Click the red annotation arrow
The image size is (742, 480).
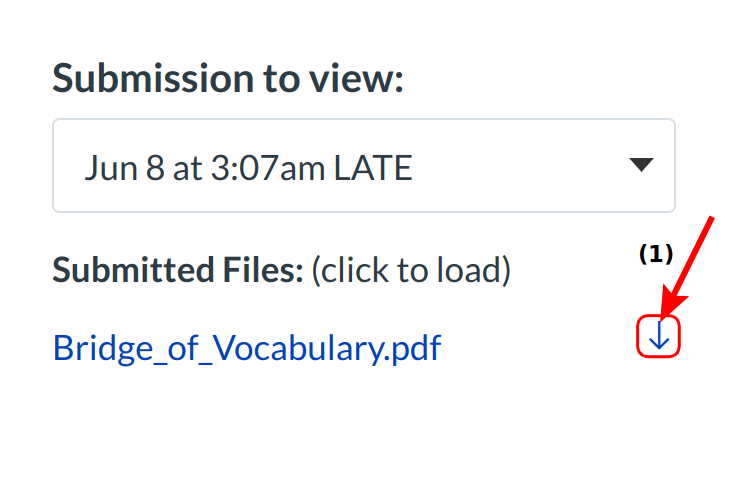[x=693, y=262]
